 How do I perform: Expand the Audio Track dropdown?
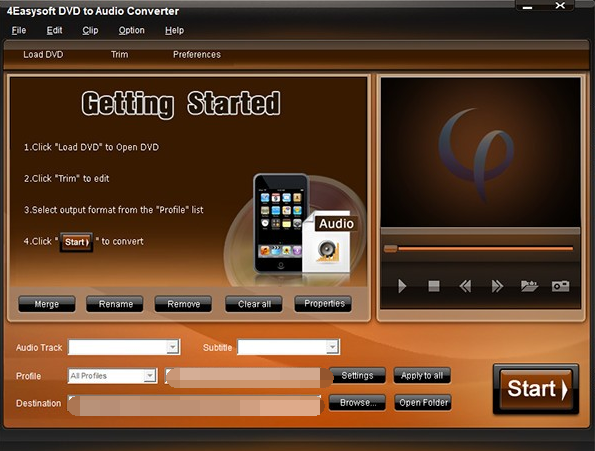click(x=173, y=347)
